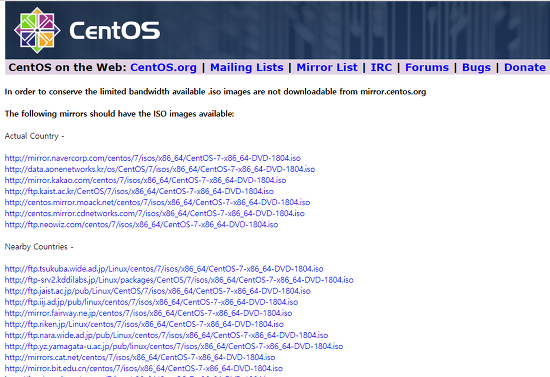Image resolution: width=550 pixels, height=377 pixels.
Task: Download ISO from ftp.riken.jp
Action: click(144, 324)
